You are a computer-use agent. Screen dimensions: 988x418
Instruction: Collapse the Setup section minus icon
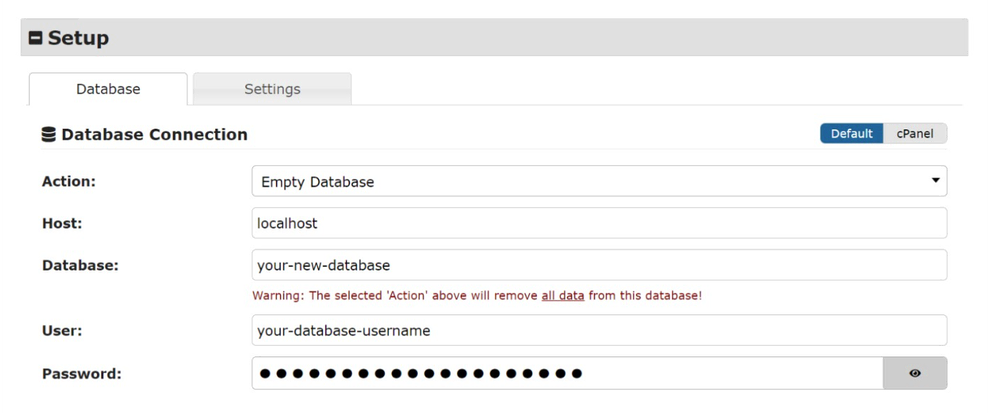(x=35, y=39)
